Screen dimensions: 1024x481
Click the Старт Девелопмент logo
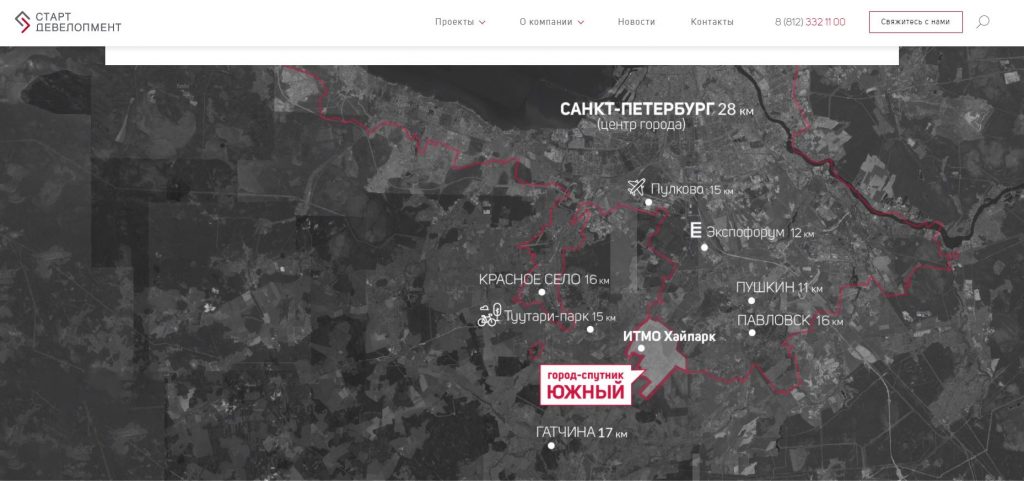68,22
